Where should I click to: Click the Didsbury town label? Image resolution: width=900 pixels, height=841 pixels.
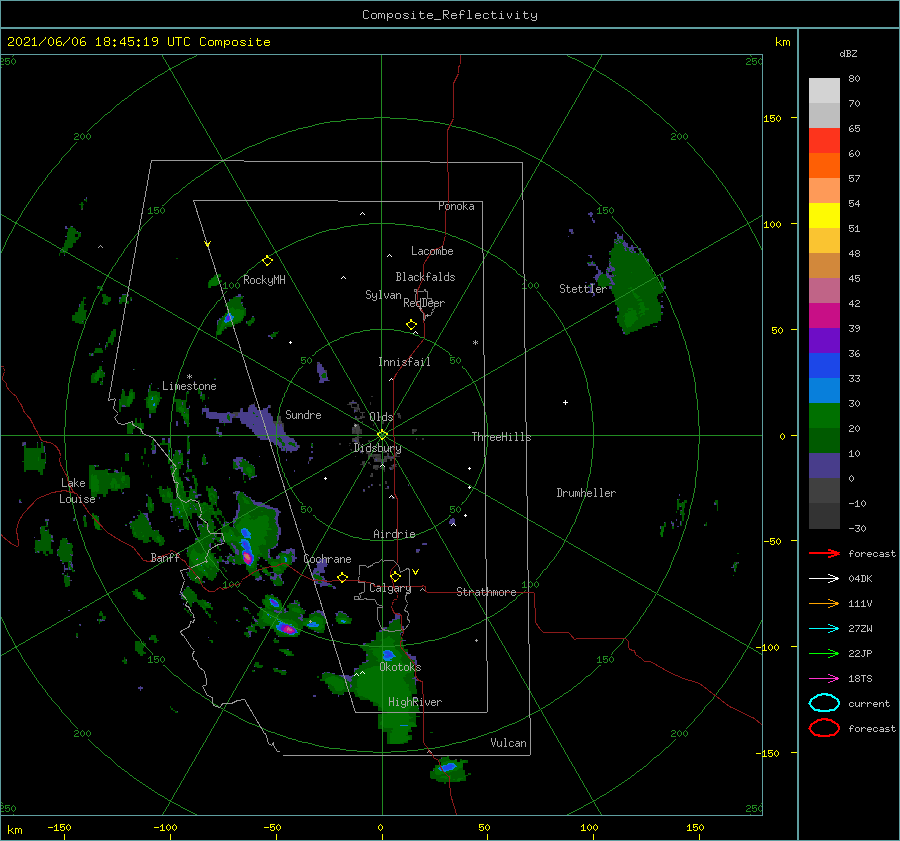[x=377, y=448]
